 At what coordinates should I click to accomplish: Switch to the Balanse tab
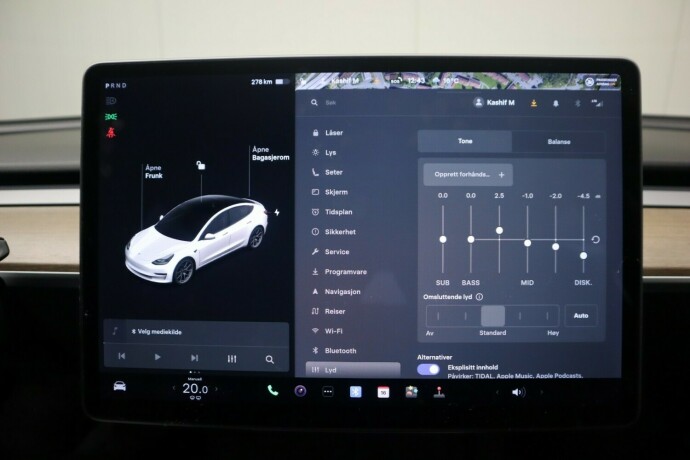tap(559, 142)
